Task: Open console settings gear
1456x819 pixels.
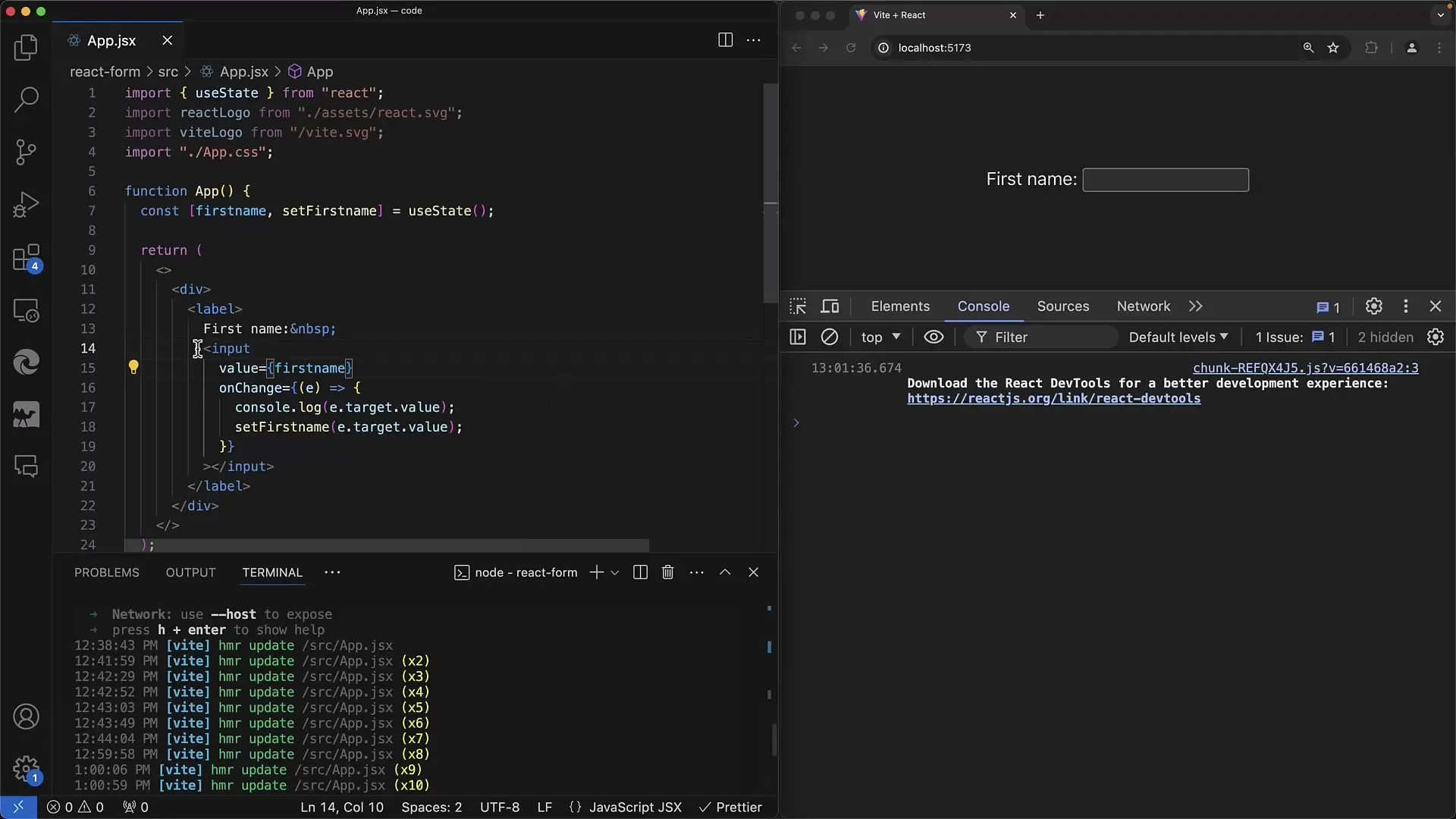Action: [1436, 337]
